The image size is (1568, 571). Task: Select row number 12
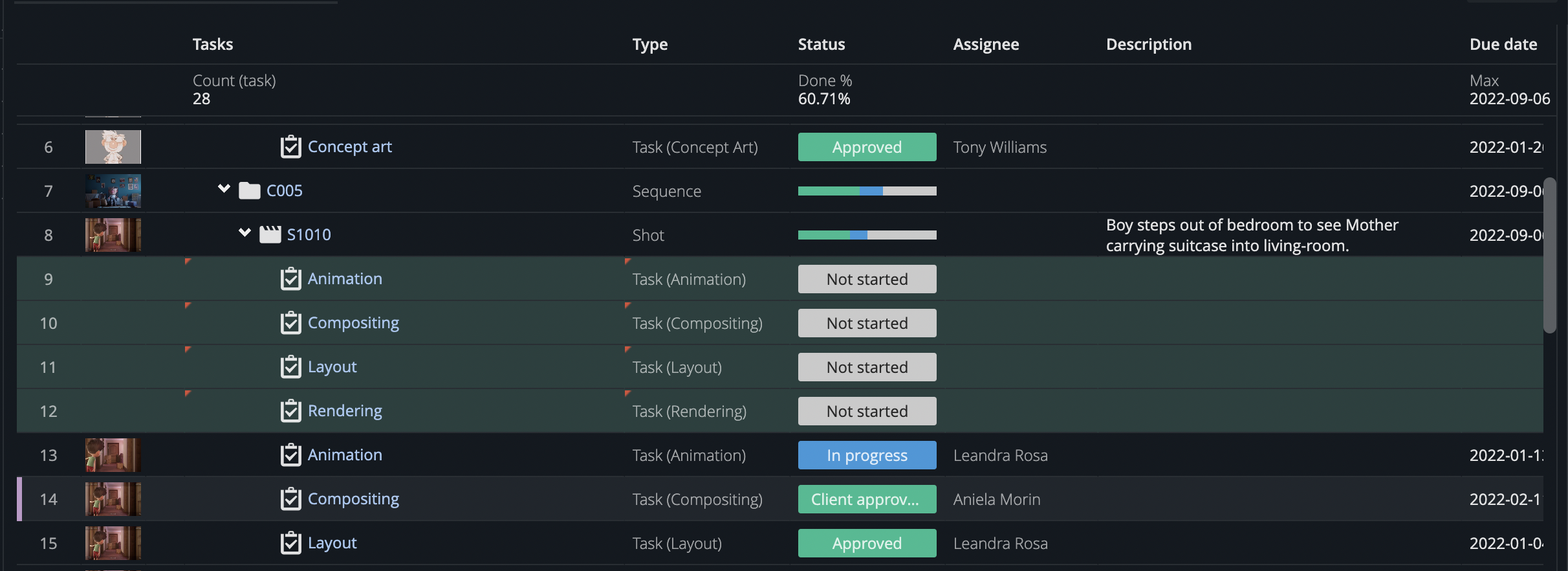(49, 411)
